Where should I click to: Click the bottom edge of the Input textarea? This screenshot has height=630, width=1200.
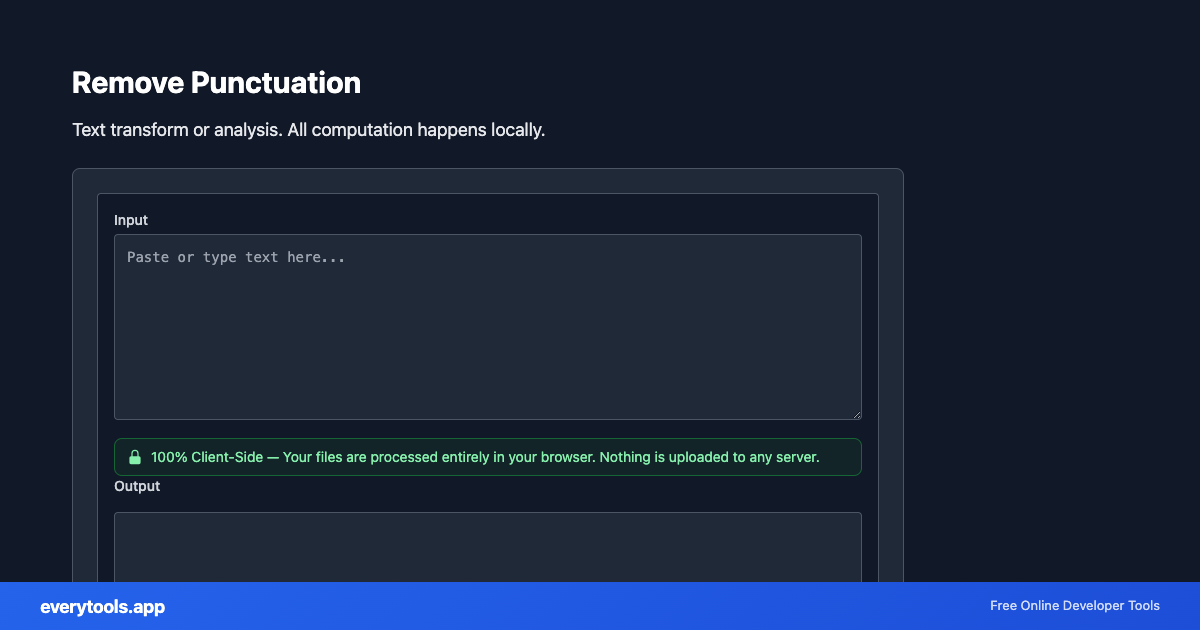(x=487, y=417)
